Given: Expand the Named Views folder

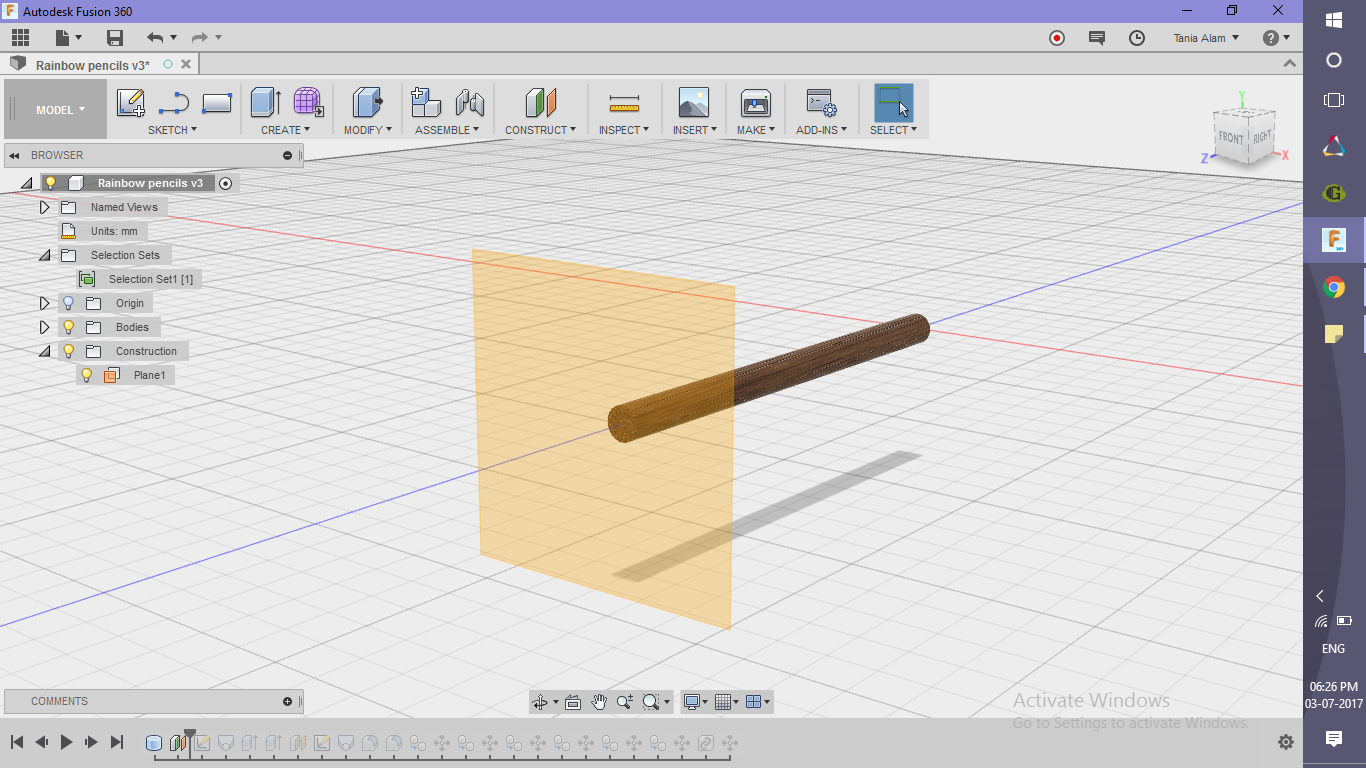Looking at the screenshot, I should 44,207.
